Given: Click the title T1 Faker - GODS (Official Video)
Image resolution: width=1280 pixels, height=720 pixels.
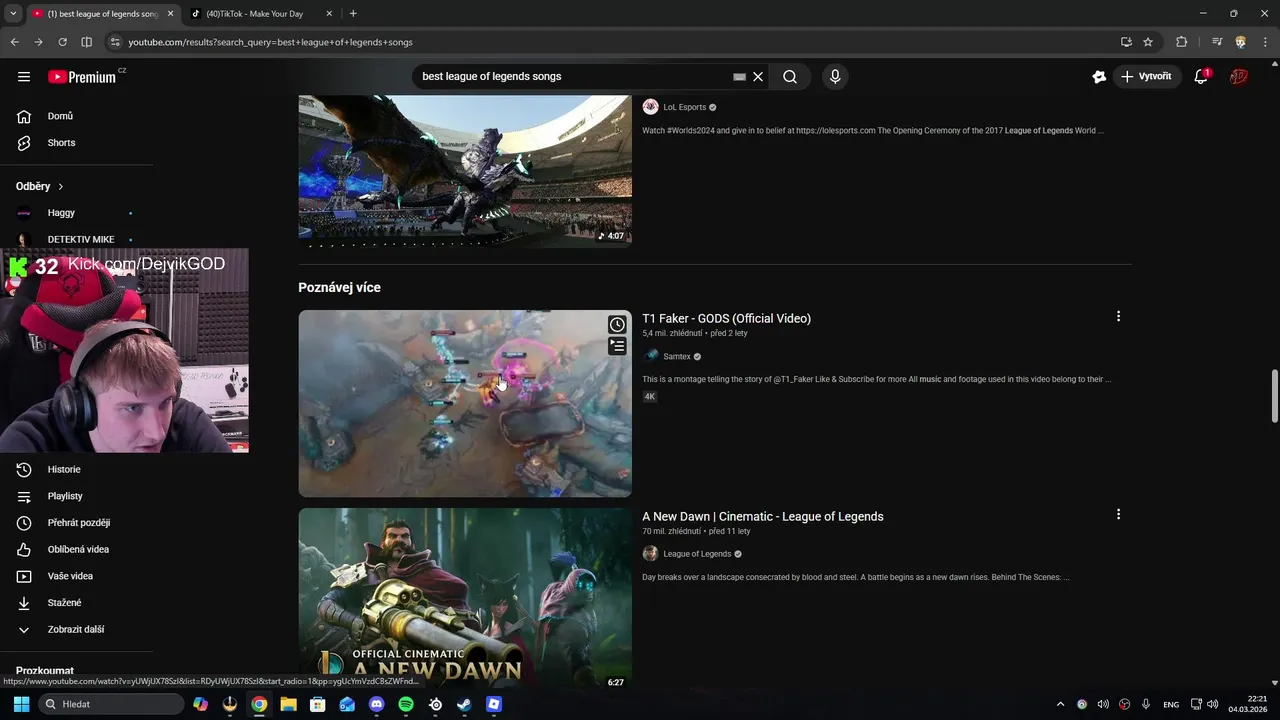Looking at the screenshot, I should tap(726, 318).
